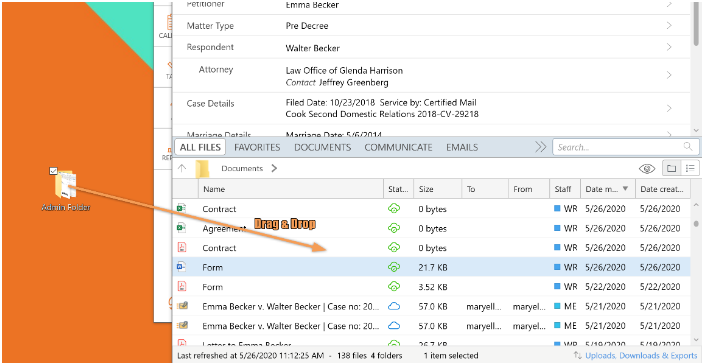Click the PDF icon for 3.52 KB Form
Screen dimensions: 709x363
coord(181,286)
